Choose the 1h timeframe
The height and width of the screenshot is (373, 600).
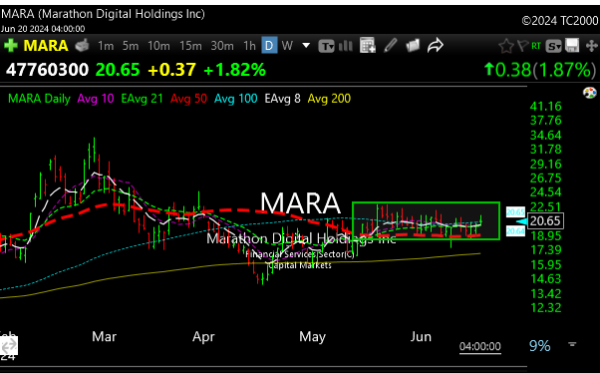pyautogui.click(x=249, y=46)
